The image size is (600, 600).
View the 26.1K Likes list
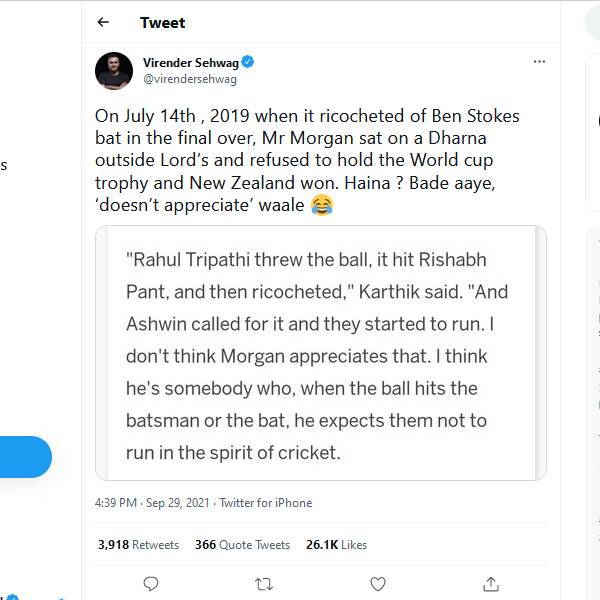click(x=336, y=545)
